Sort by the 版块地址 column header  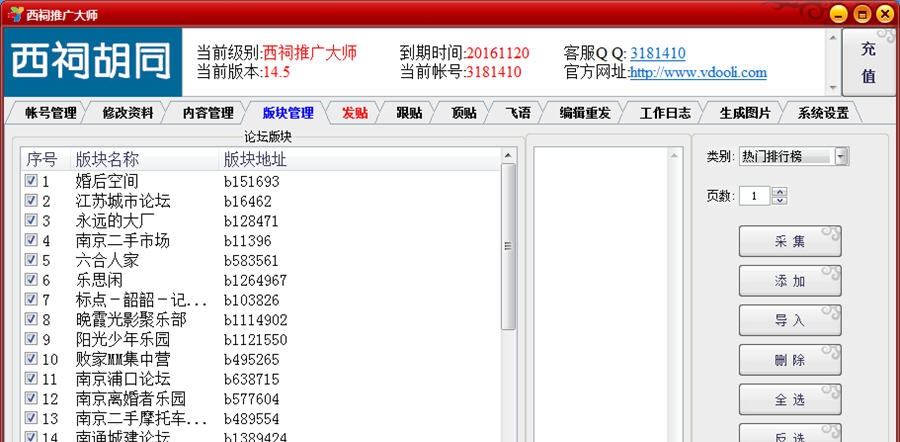359,159
